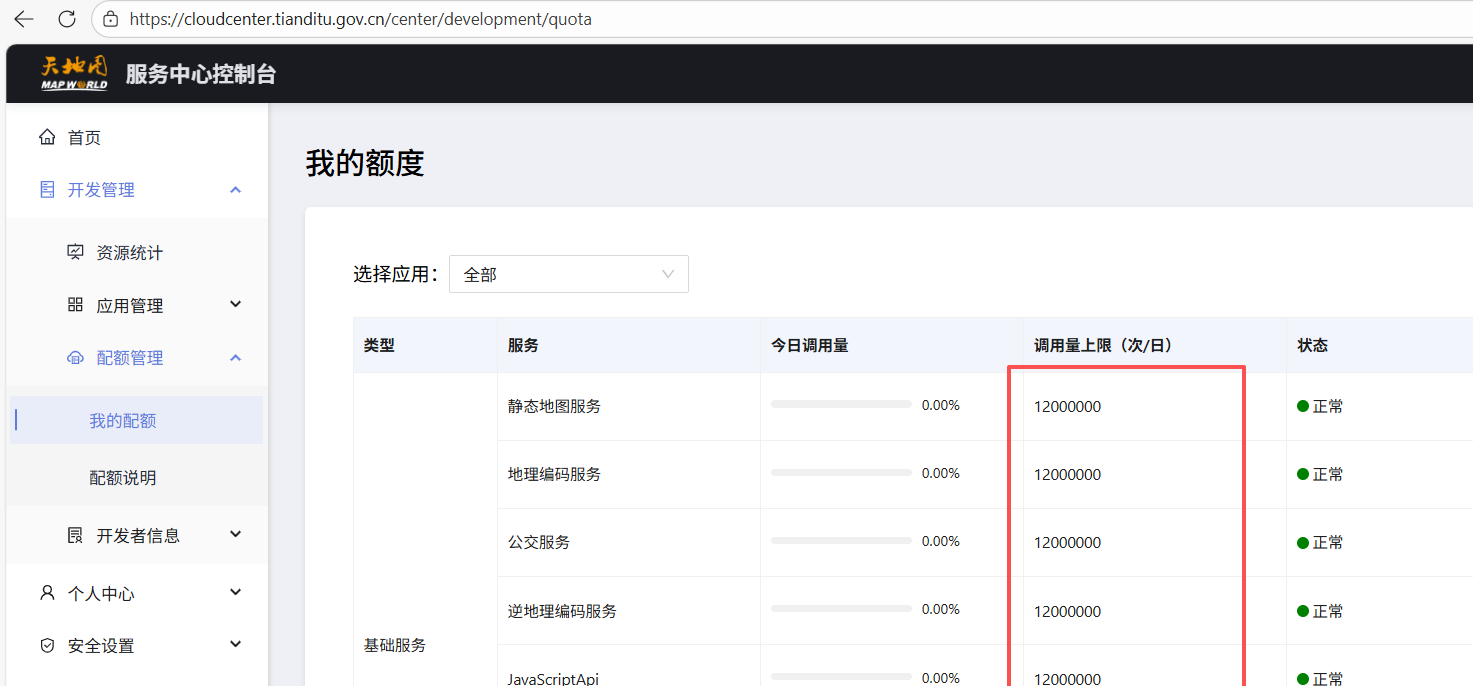Click the 应用管理 grid icon
Viewport: 1473px width, 686px height.
pos(75,305)
